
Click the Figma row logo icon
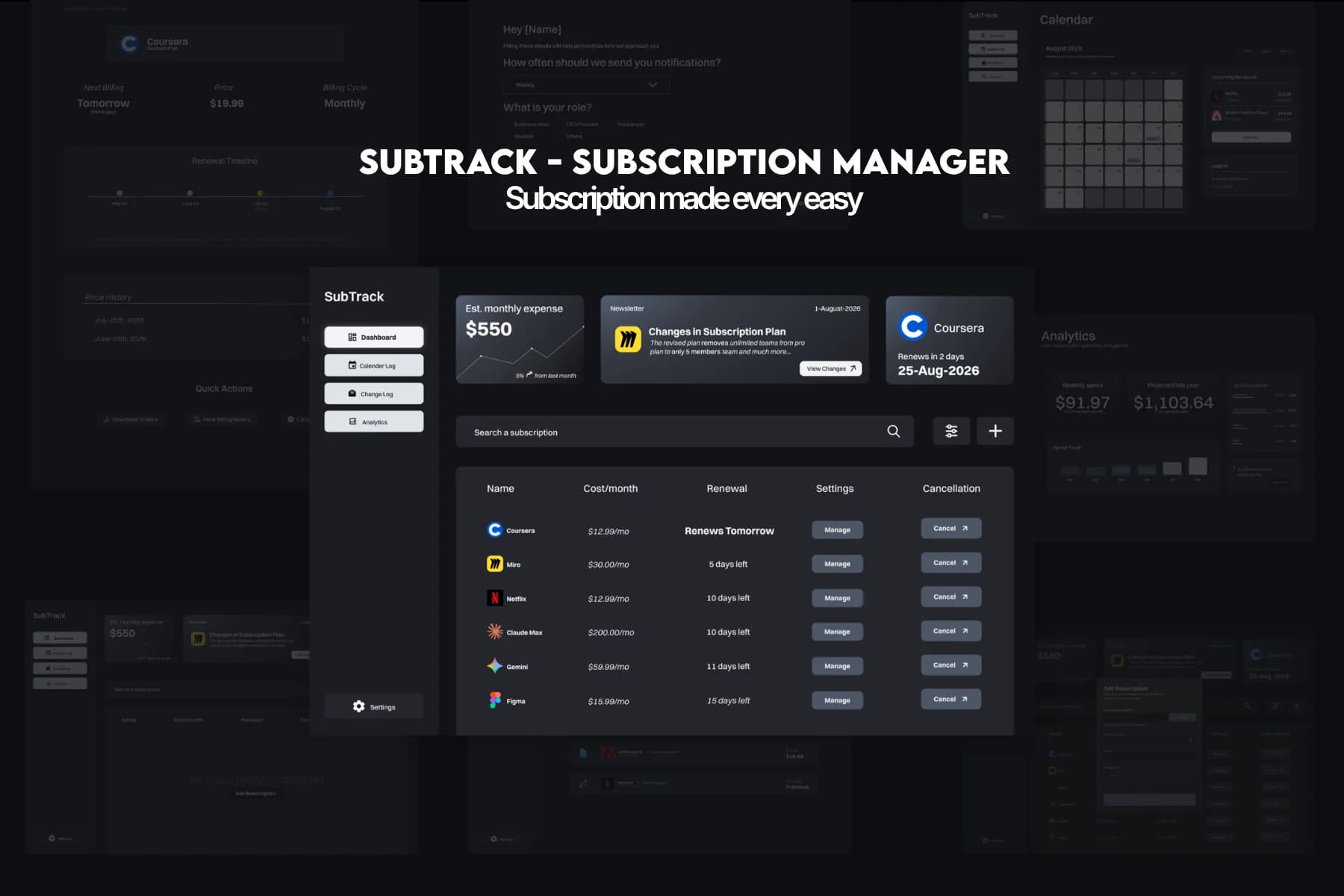click(494, 700)
